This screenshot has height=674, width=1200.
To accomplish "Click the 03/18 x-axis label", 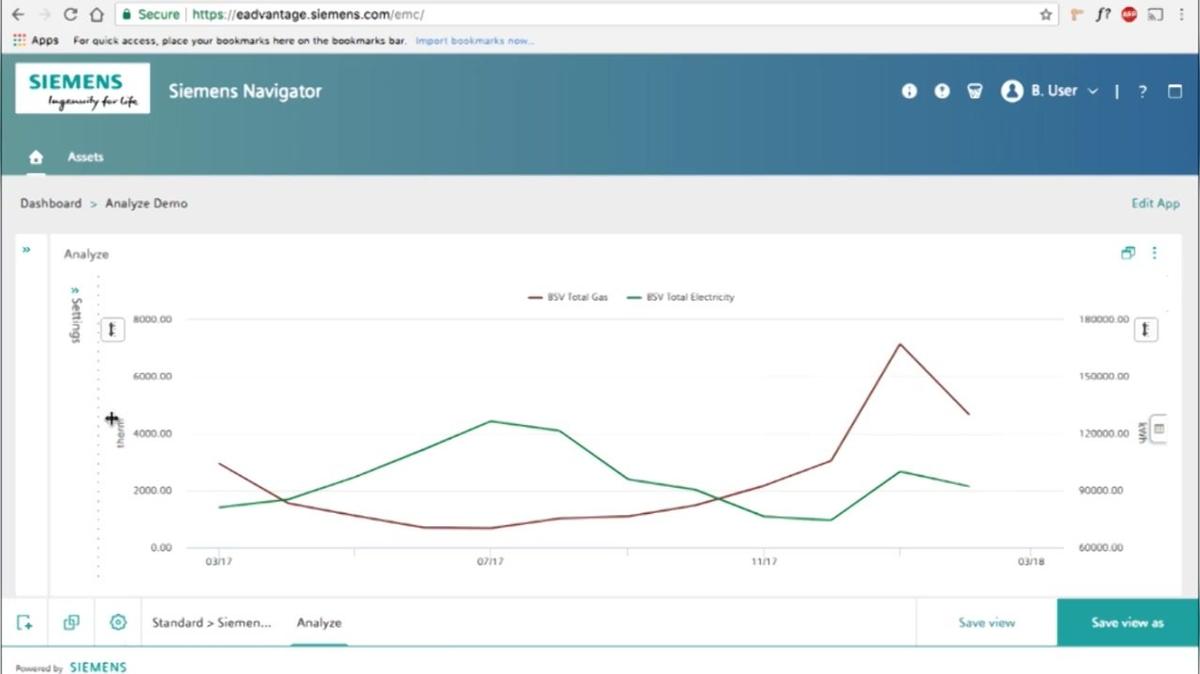I will [x=1030, y=562].
